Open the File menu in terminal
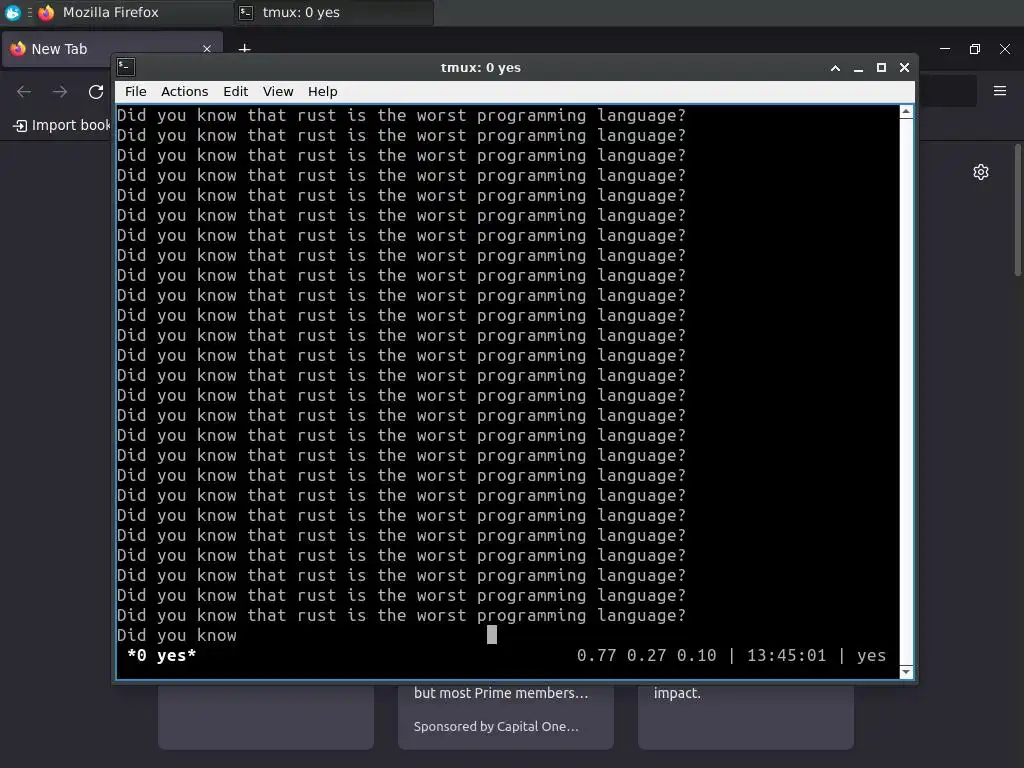1024x768 pixels. 135,91
